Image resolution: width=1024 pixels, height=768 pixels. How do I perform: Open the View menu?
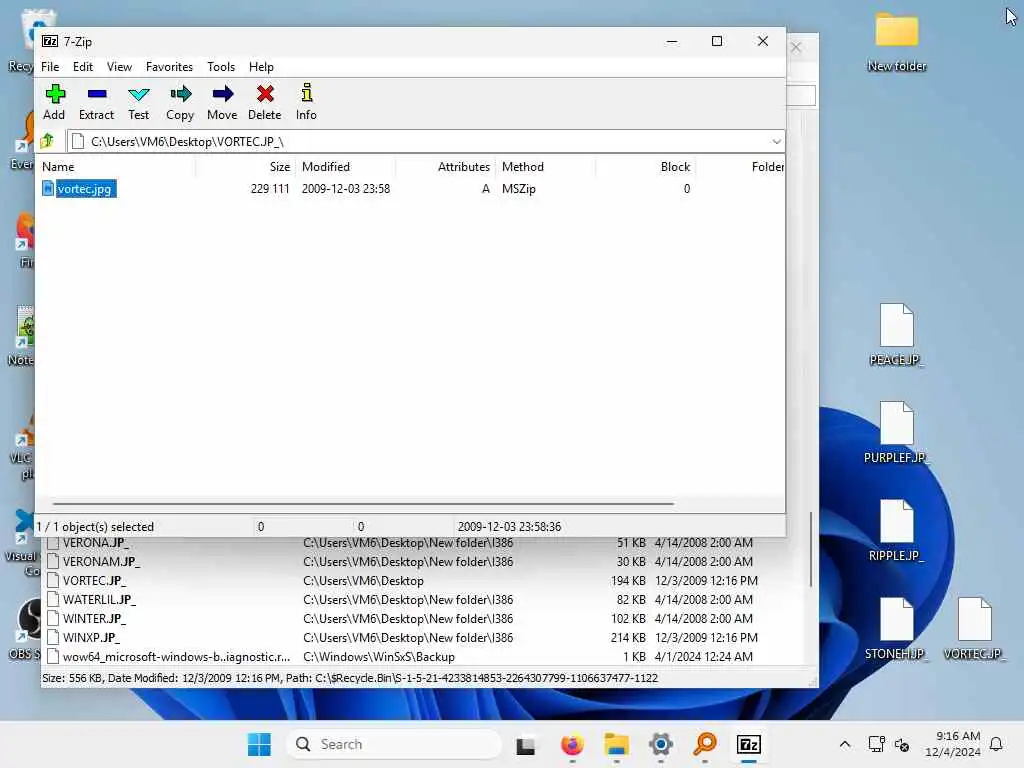[x=119, y=67]
